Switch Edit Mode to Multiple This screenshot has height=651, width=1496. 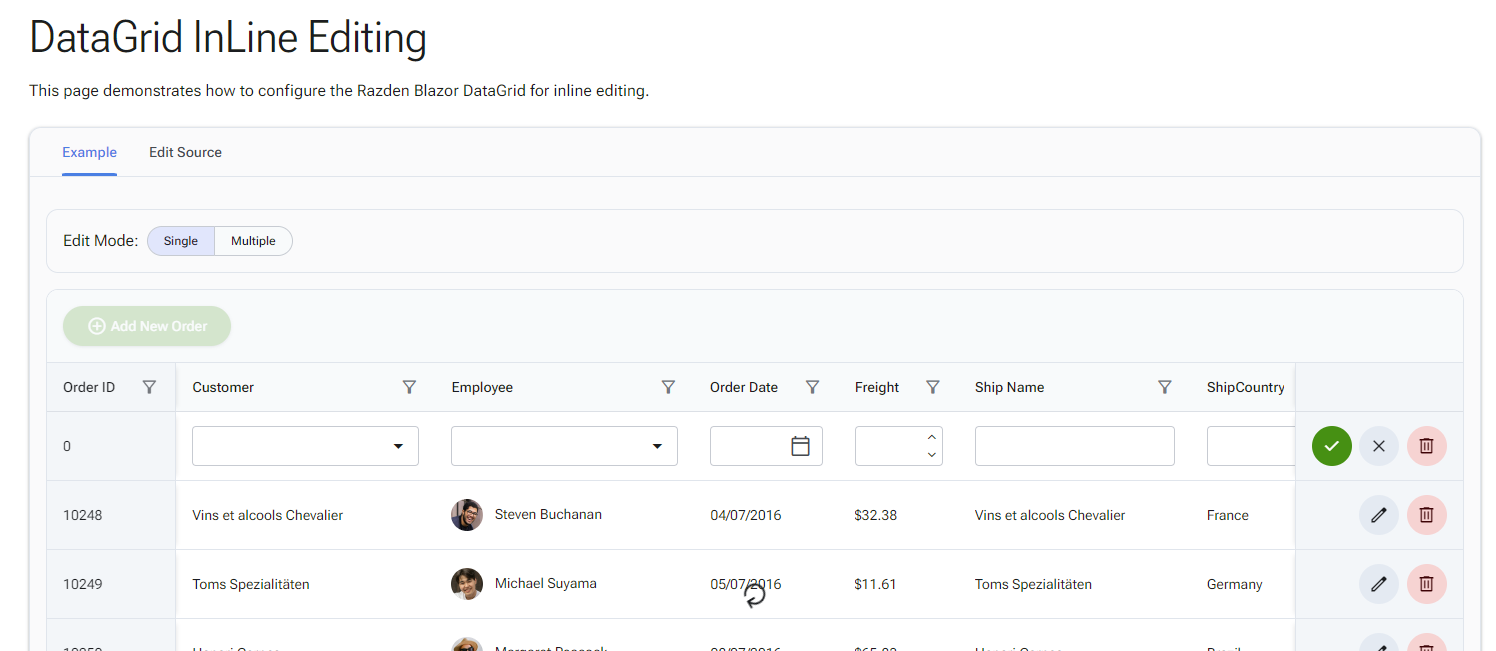tap(253, 240)
